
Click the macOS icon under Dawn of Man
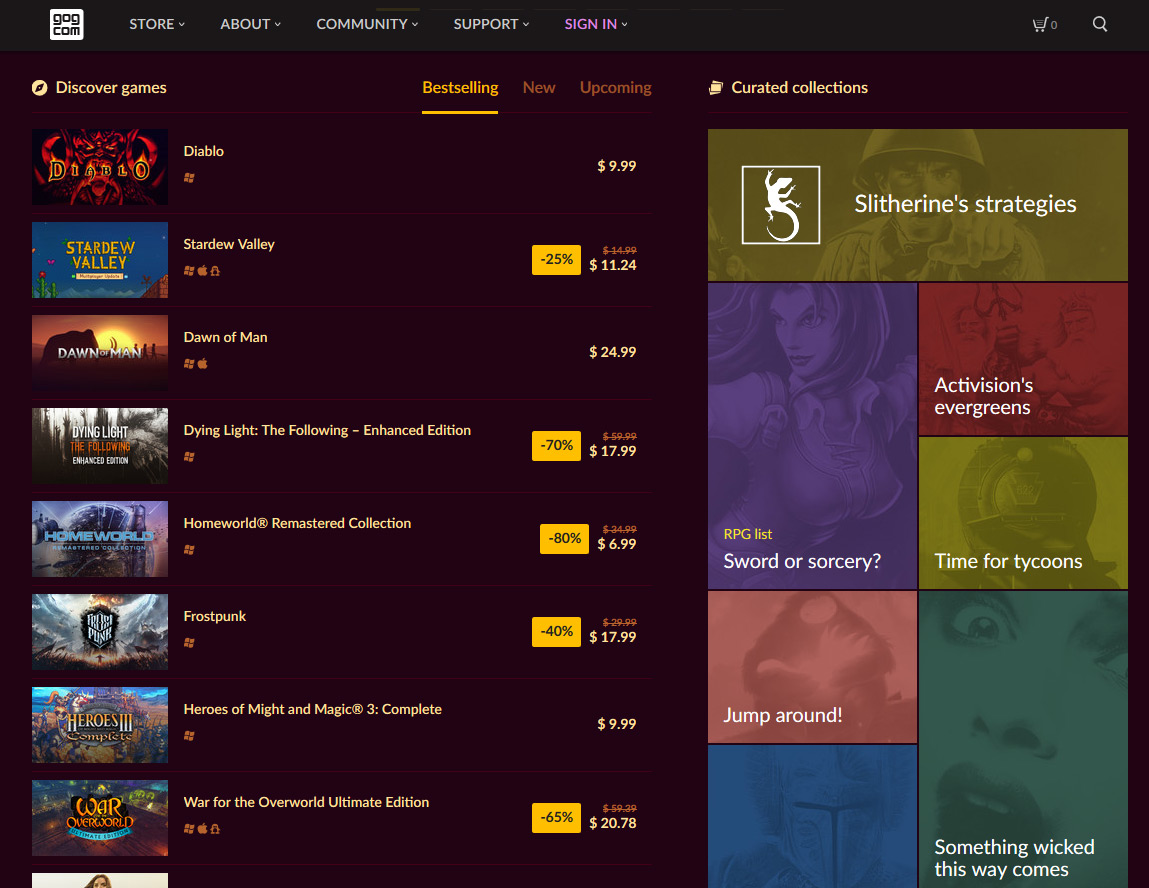(x=202, y=363)
